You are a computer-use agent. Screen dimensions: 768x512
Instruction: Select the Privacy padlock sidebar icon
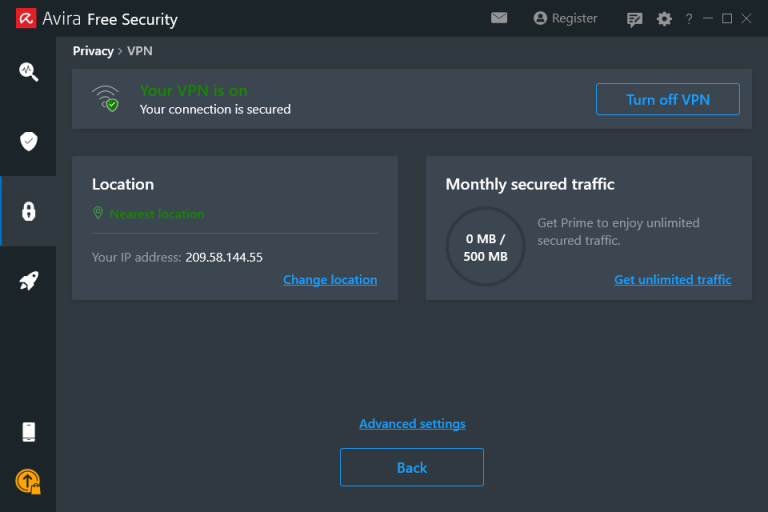[28, 211]
